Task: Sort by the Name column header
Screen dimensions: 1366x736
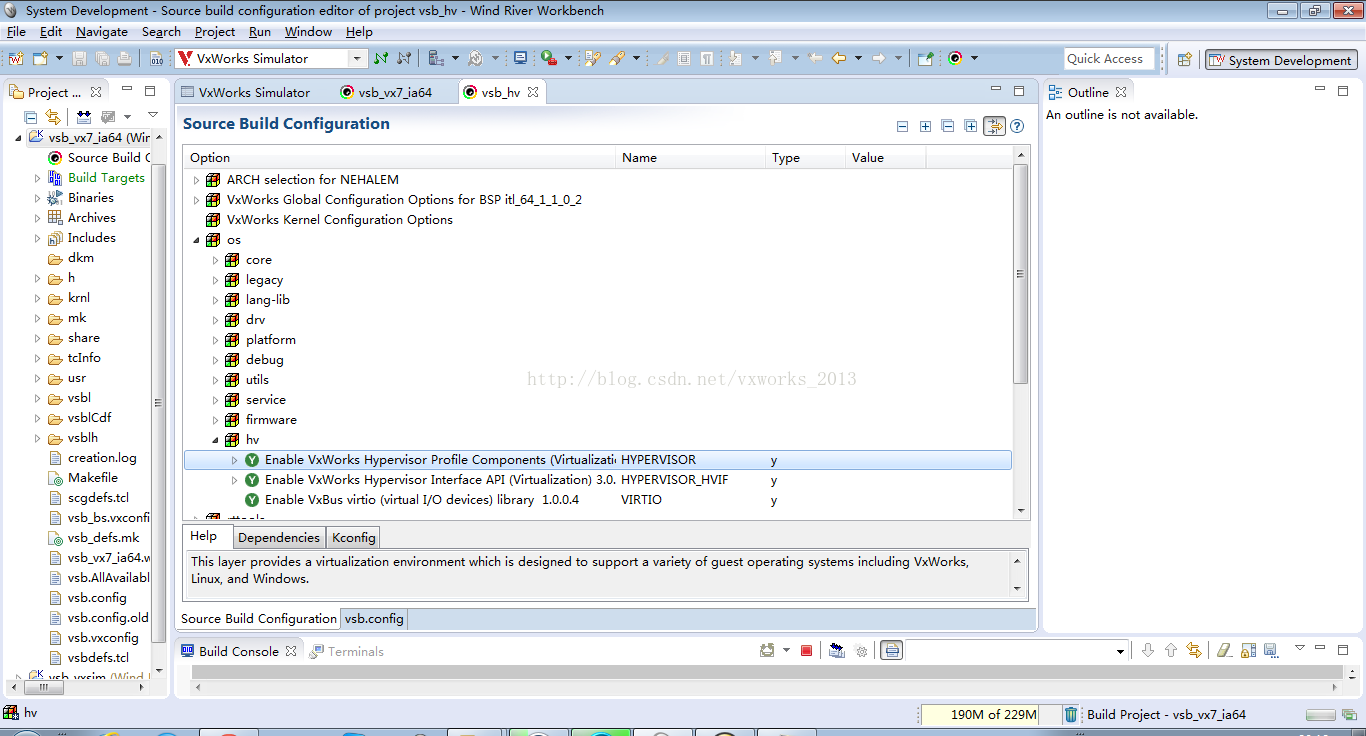Action: click(x=691, y=157)
